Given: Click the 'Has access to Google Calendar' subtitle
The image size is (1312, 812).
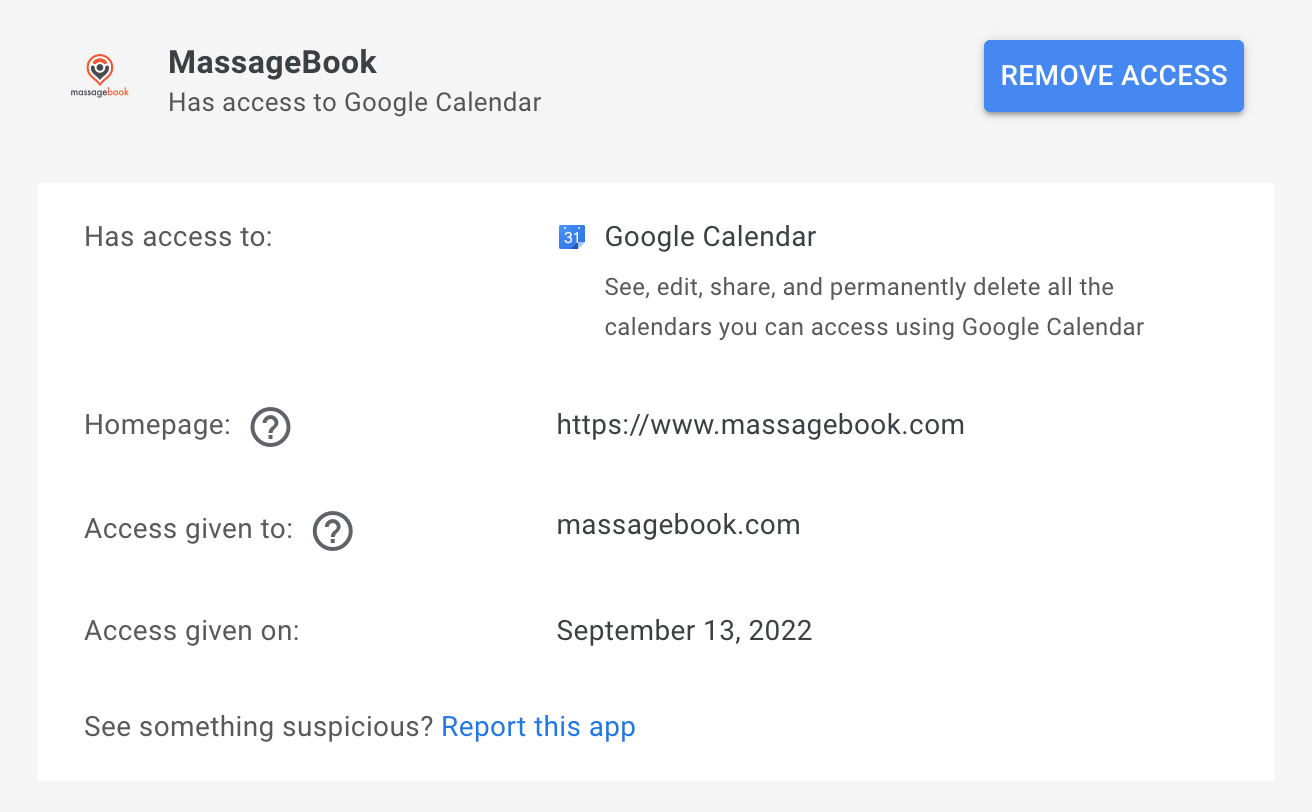Looking at the screenshot, I should click(355, 102).
